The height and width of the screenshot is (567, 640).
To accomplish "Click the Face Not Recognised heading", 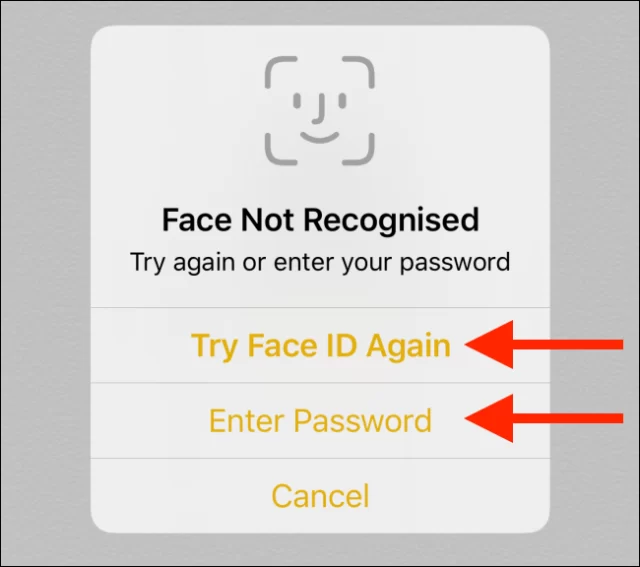I will (320, 220).
